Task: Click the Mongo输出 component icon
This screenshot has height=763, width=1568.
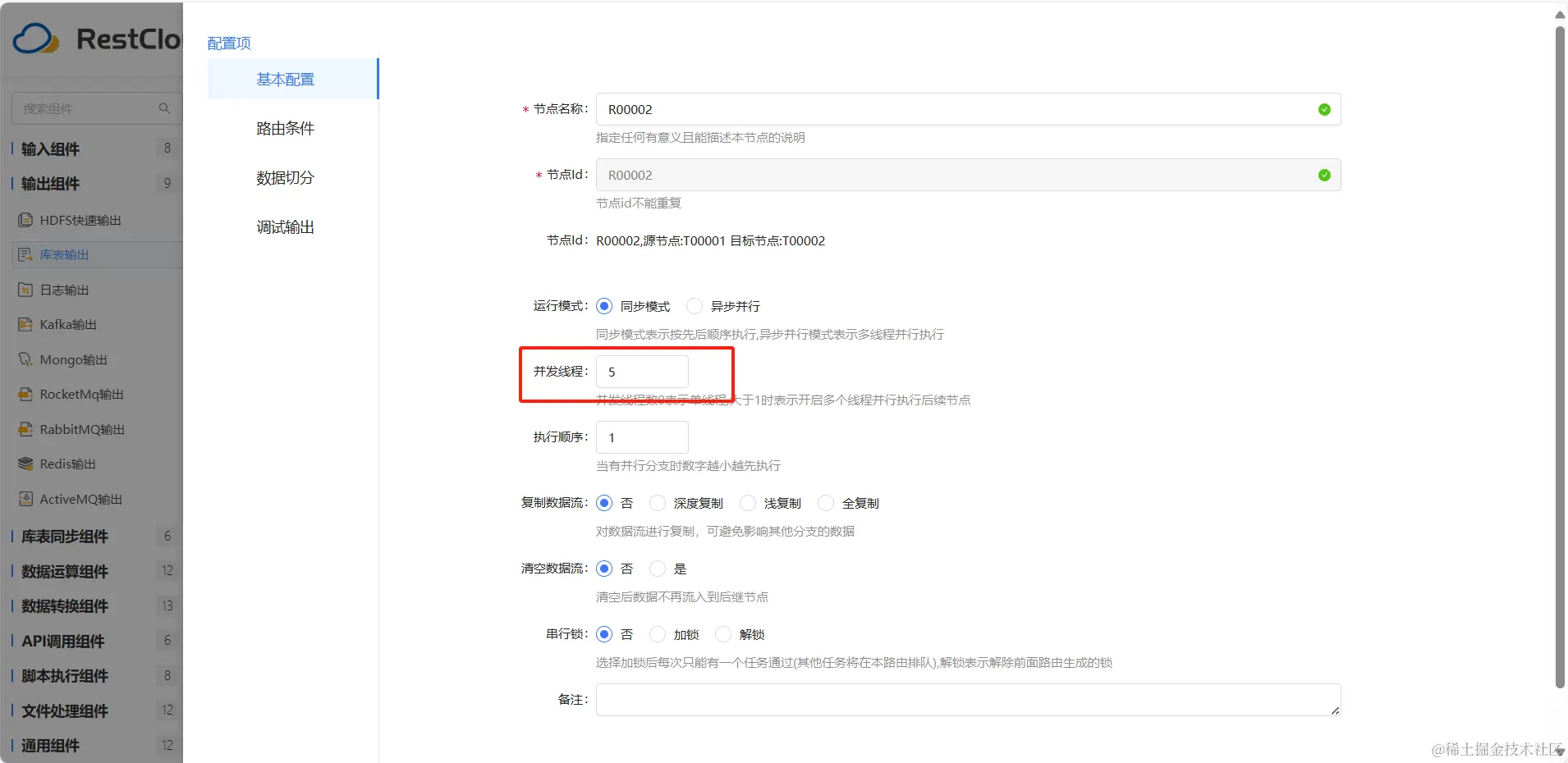Action: [25, 359]
